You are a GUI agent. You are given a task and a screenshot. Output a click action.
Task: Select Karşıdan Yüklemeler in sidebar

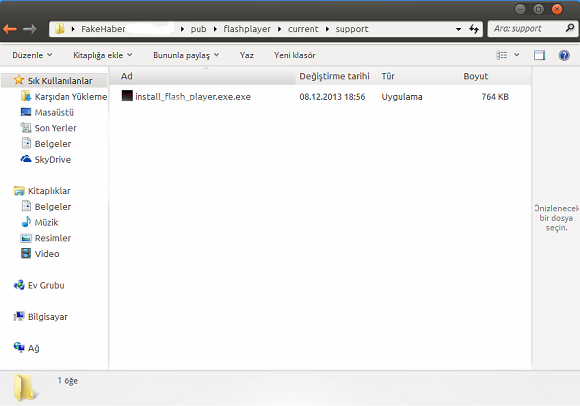64,97
